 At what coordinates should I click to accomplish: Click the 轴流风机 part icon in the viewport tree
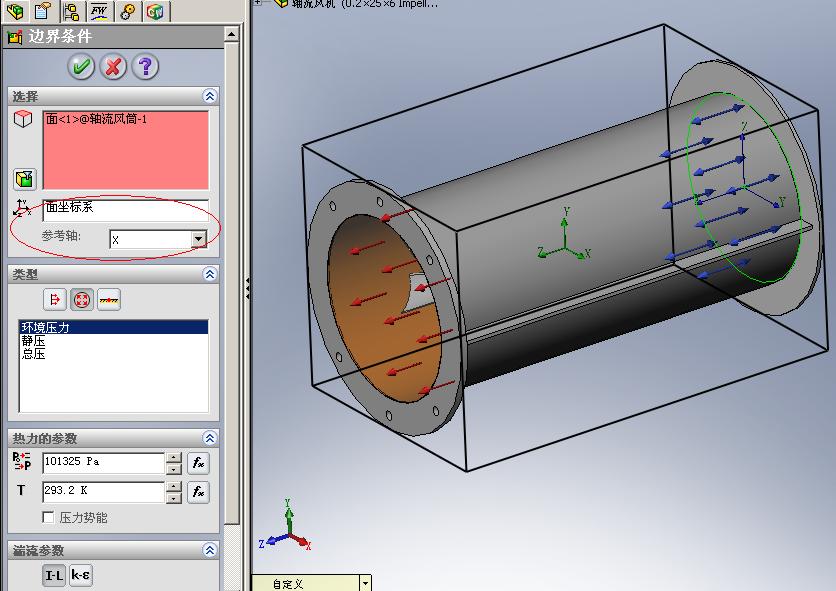[x=281, y=3]
